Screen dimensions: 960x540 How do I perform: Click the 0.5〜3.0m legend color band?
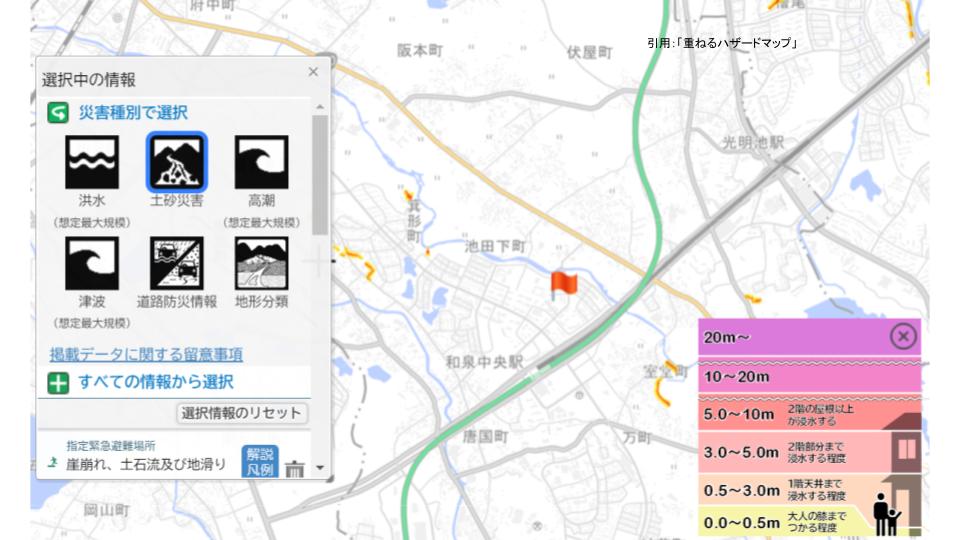point(809,490)
